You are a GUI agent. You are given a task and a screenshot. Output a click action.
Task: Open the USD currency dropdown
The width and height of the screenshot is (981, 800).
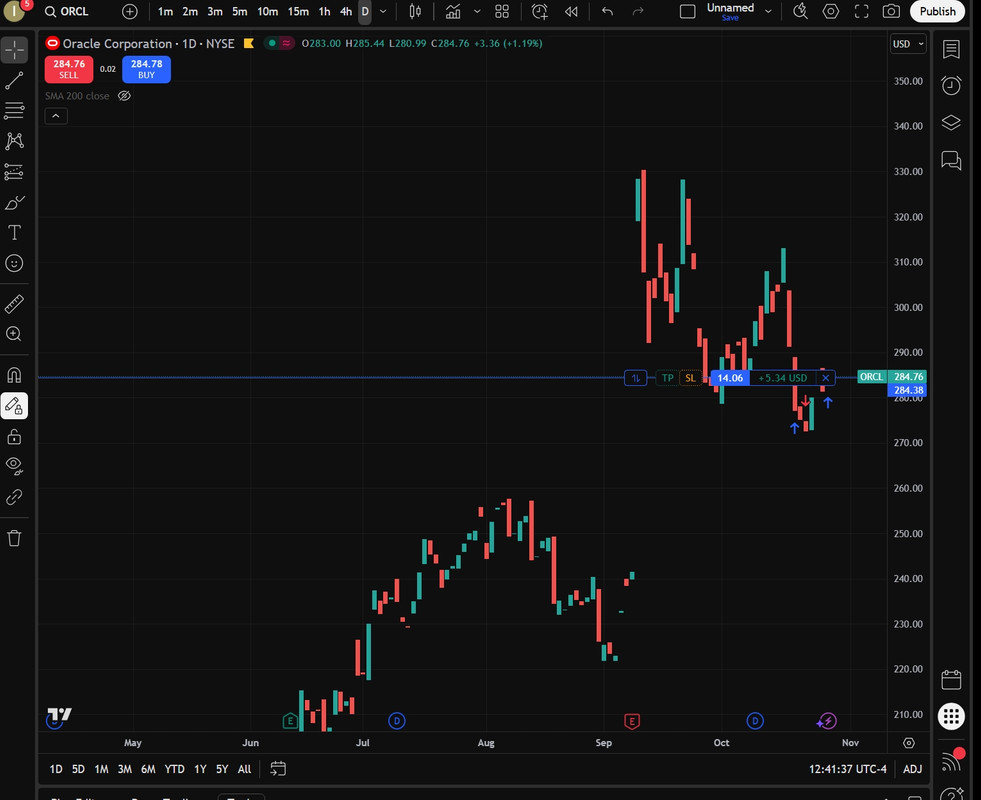(908, 44)
